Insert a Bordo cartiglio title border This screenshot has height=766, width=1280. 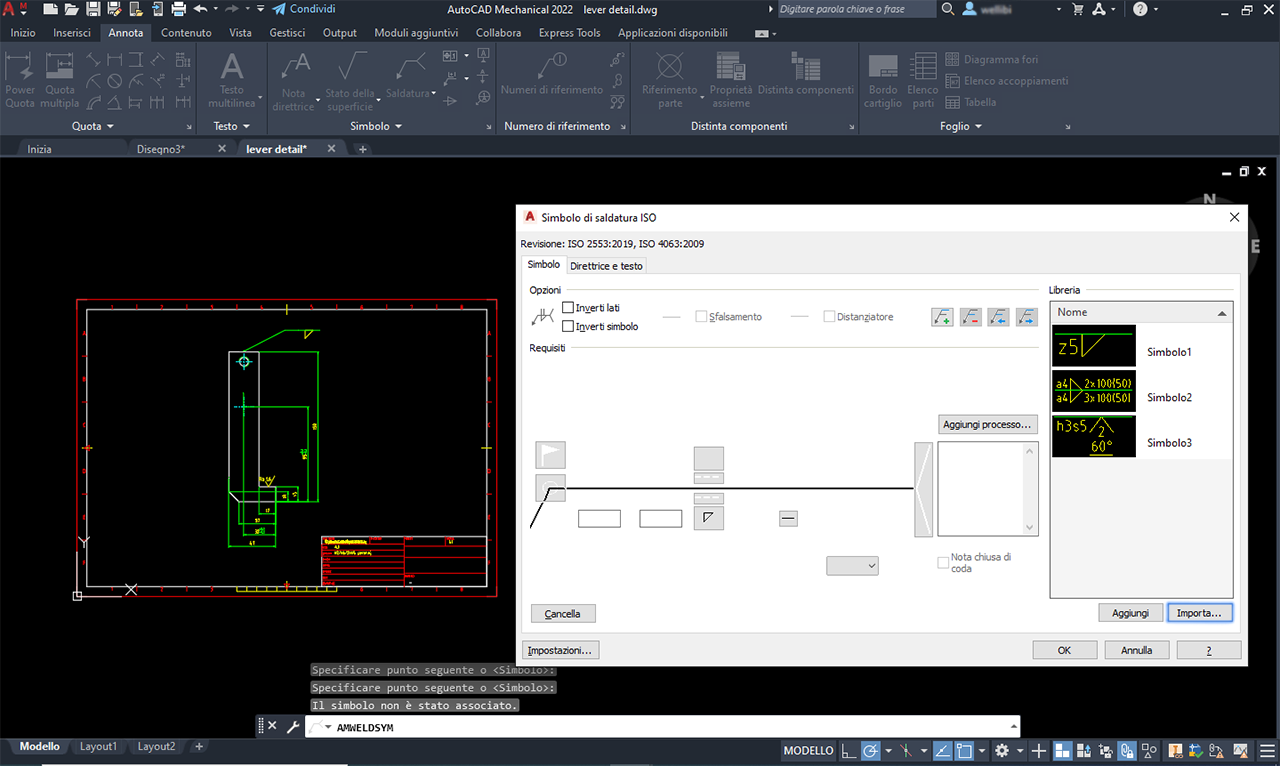click(883, 80)
